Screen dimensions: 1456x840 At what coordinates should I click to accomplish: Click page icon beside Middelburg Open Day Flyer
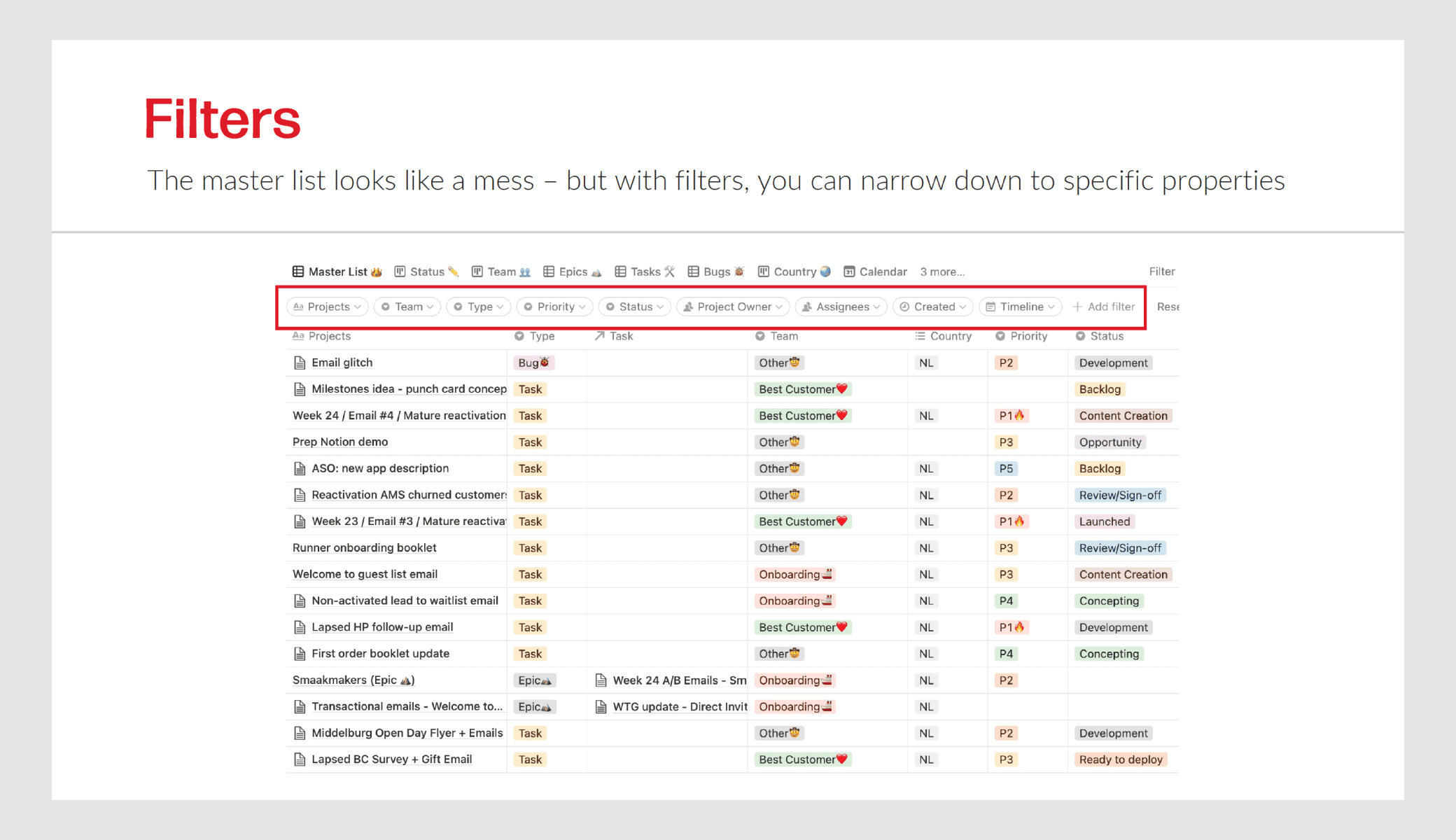click(300, 733)
